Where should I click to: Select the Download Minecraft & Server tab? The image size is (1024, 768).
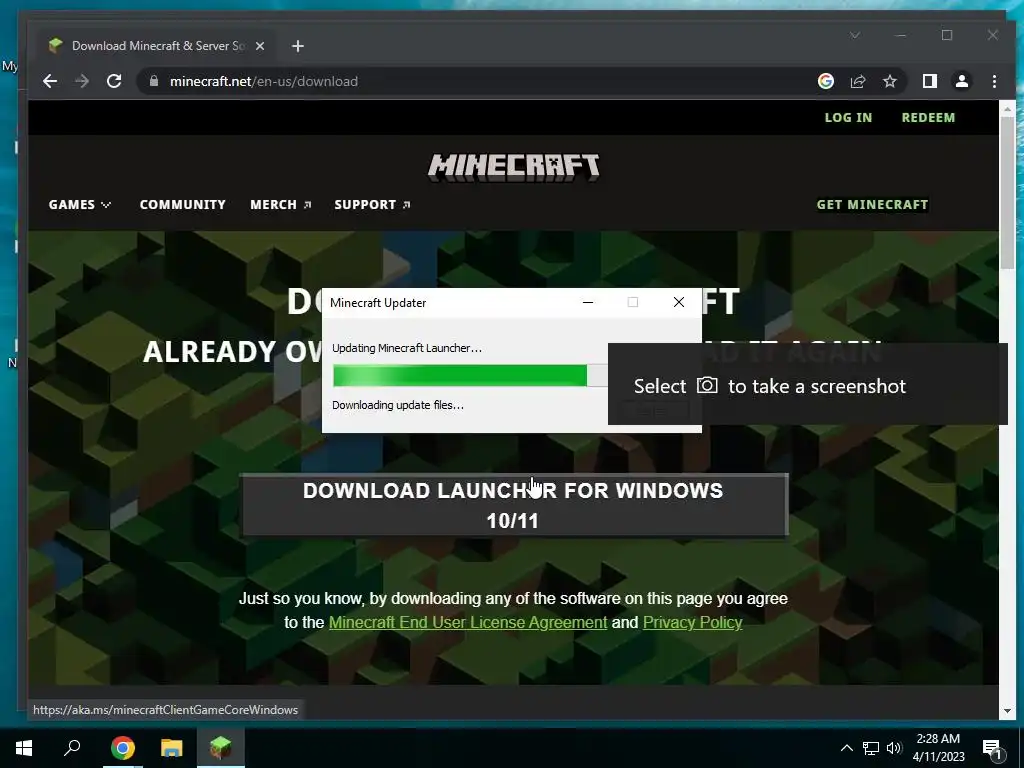tap(157, 46)
